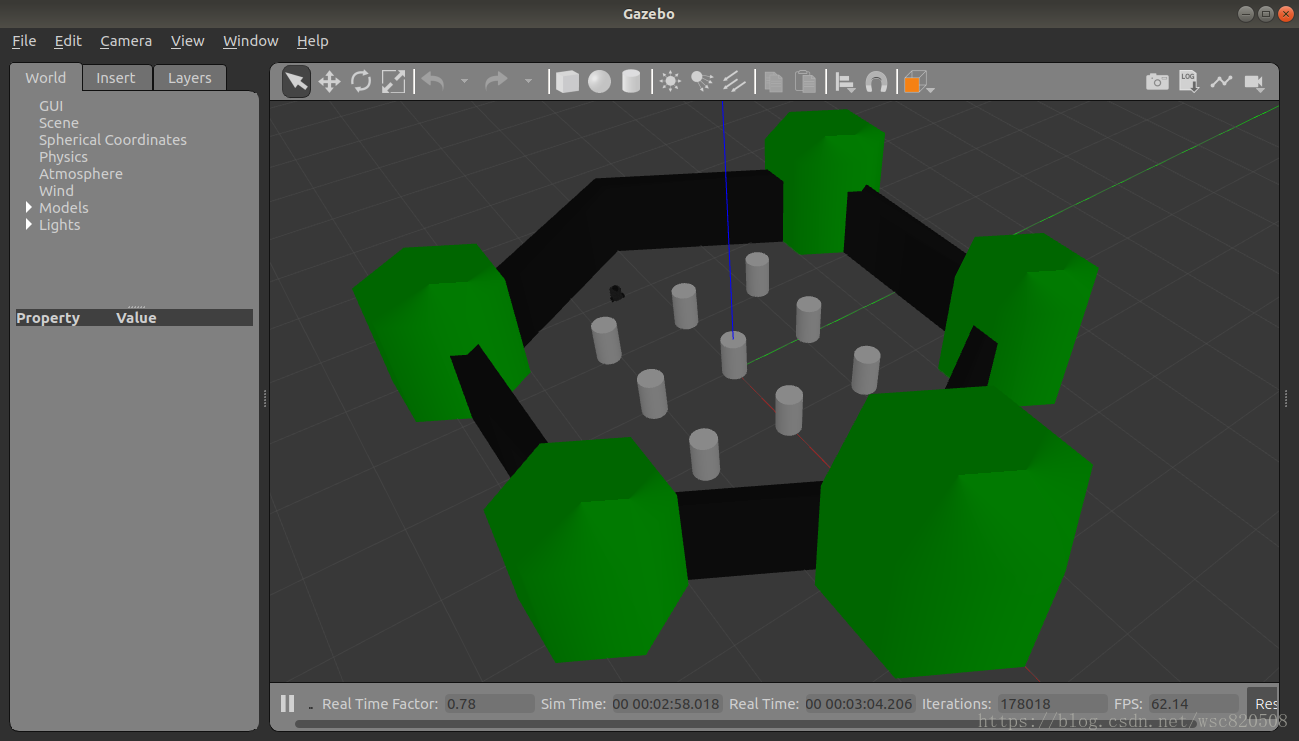Select the arrow selection mode tool
The width and height of the screenshot is (1299, 741).
(297, 82)
